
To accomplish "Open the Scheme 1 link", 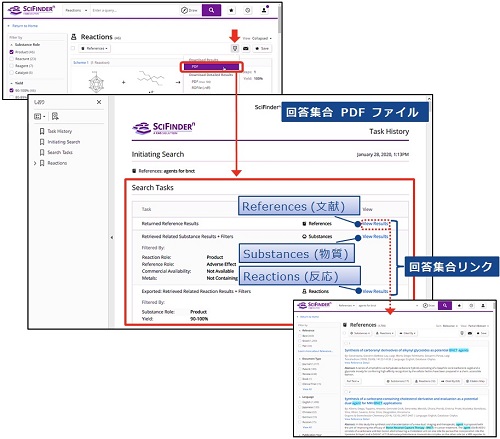I will [81, 62].
